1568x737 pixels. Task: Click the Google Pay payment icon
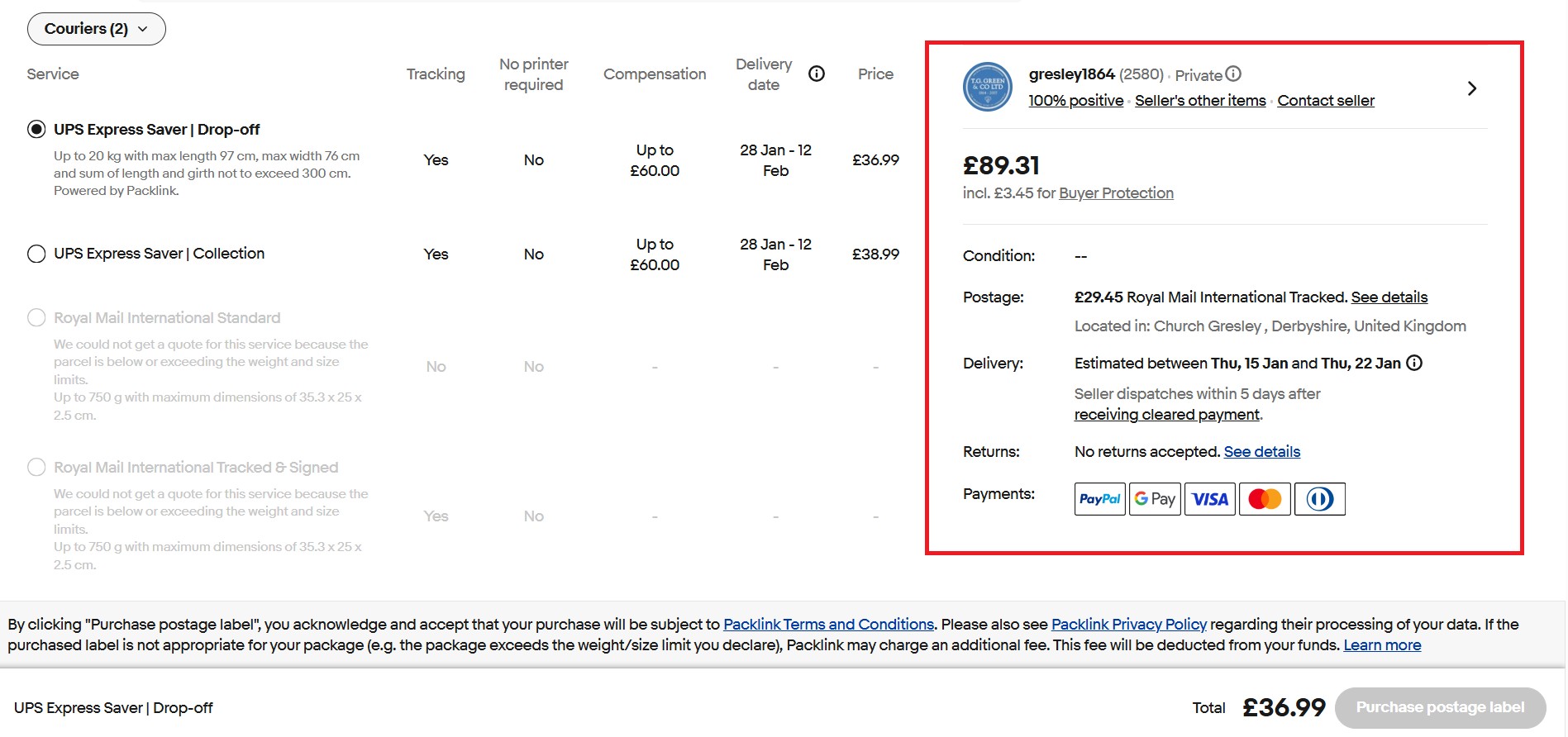pos(1155,499)
